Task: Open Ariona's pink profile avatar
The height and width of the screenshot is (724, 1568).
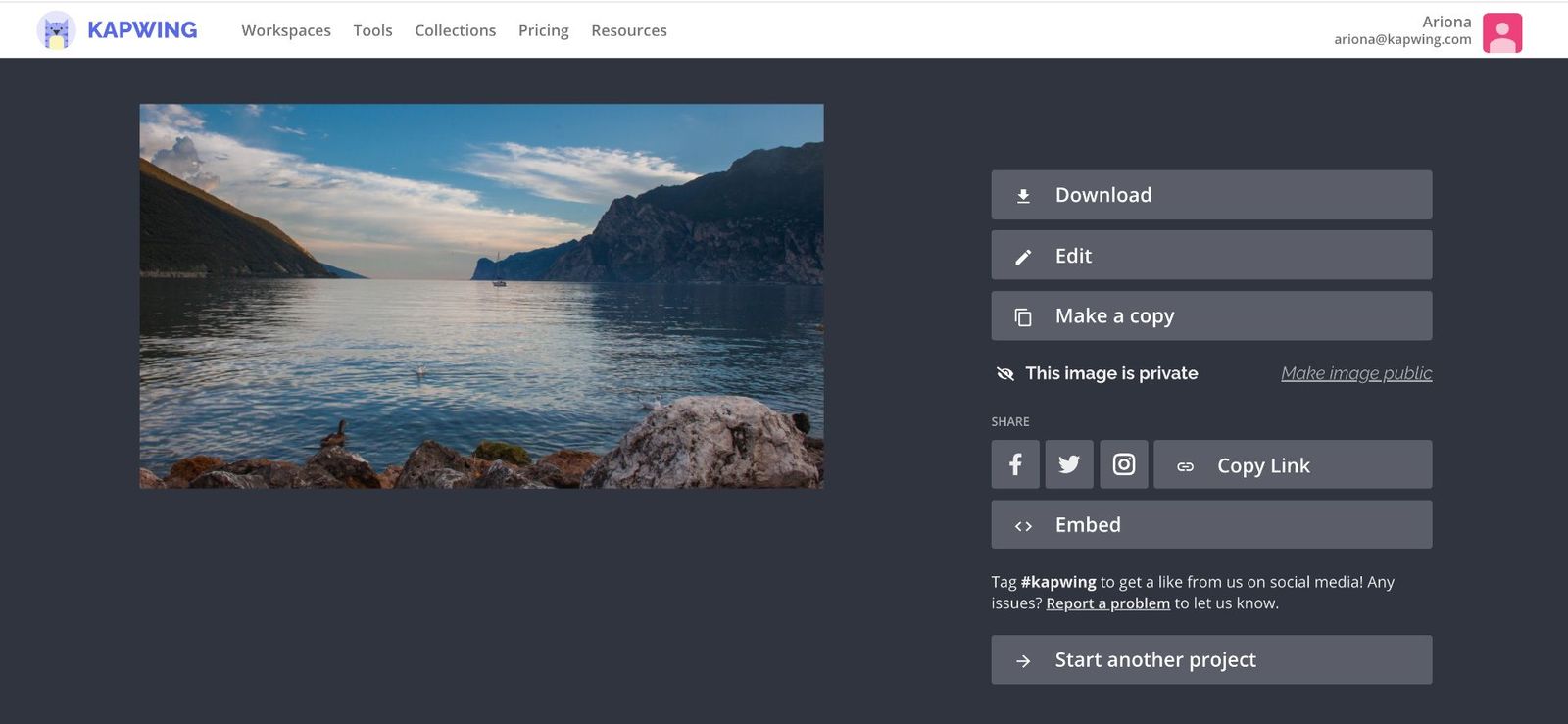Action: click(x=1501, y=32)
